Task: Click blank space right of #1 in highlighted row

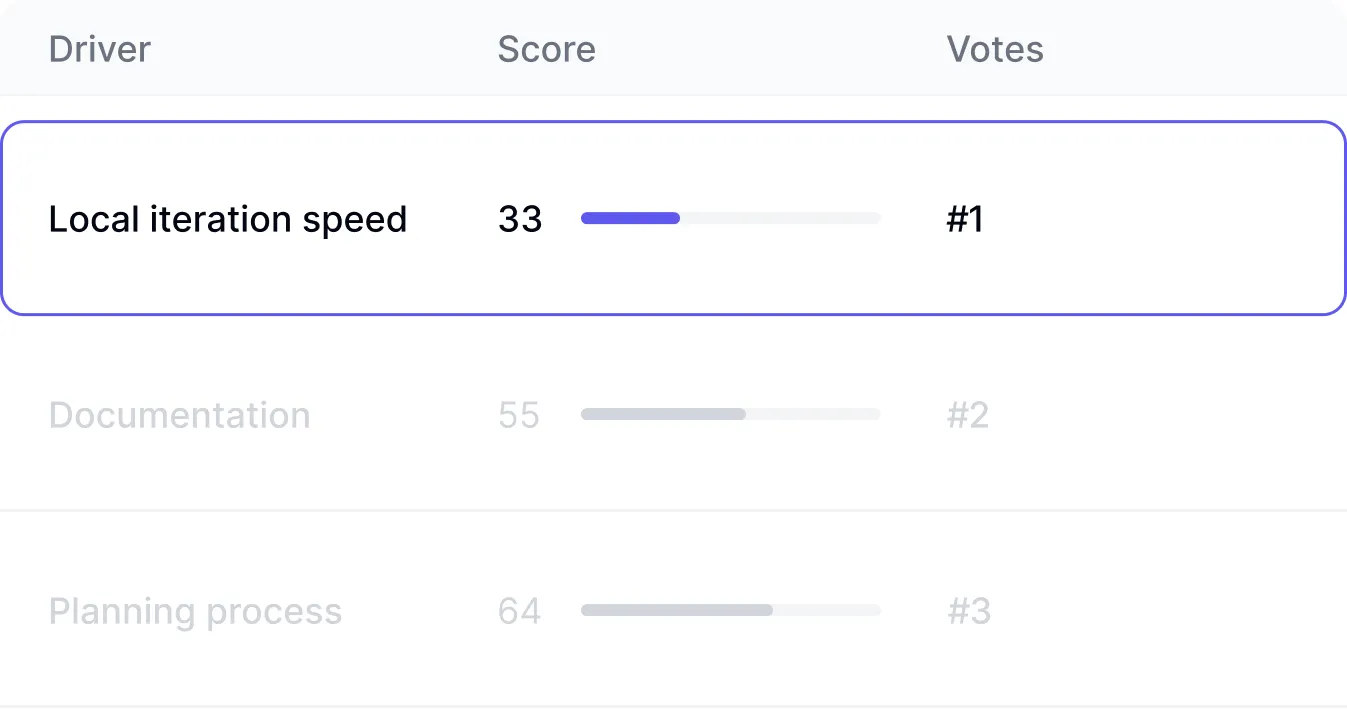Action: coord(1160,219)
